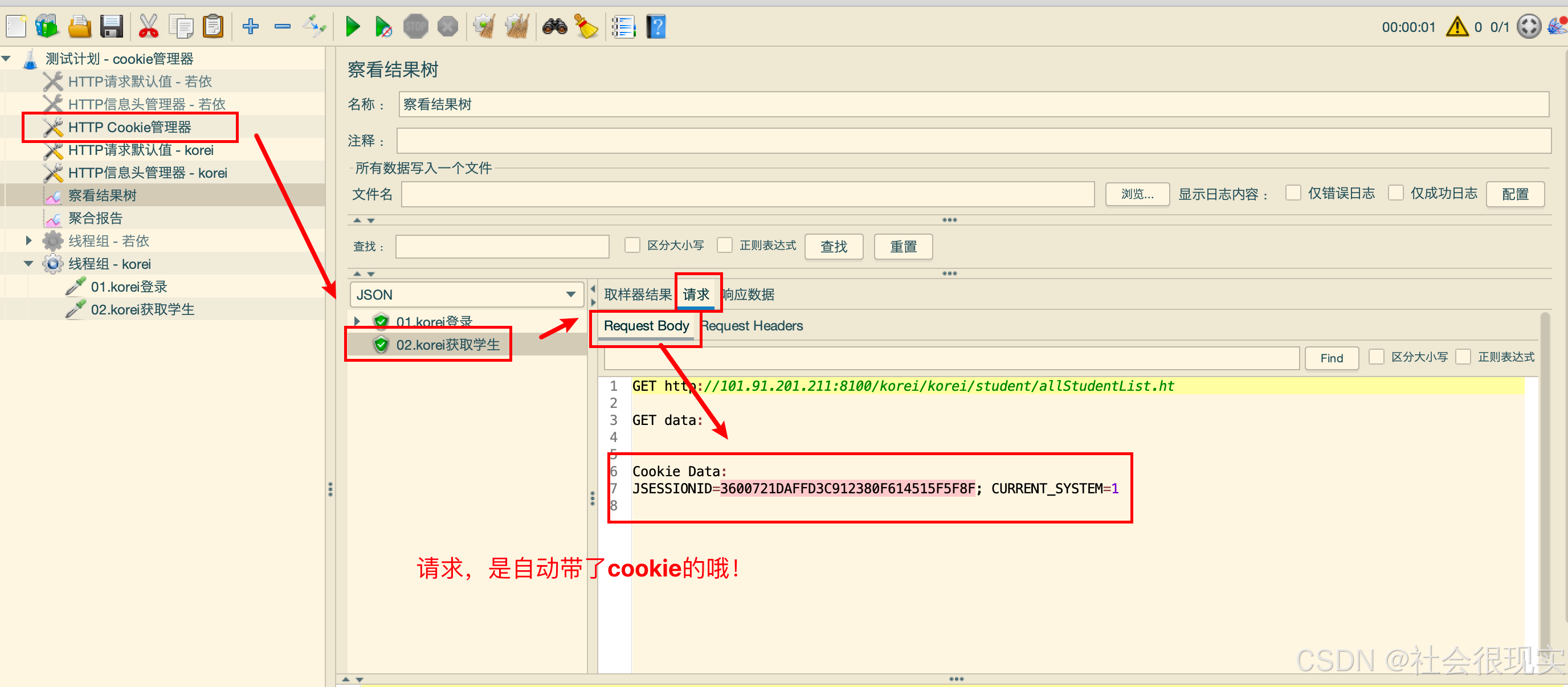Select 察看结果树 in the test plan tree
This screenshot has width=1568, height=687.
tap(102, 195)
